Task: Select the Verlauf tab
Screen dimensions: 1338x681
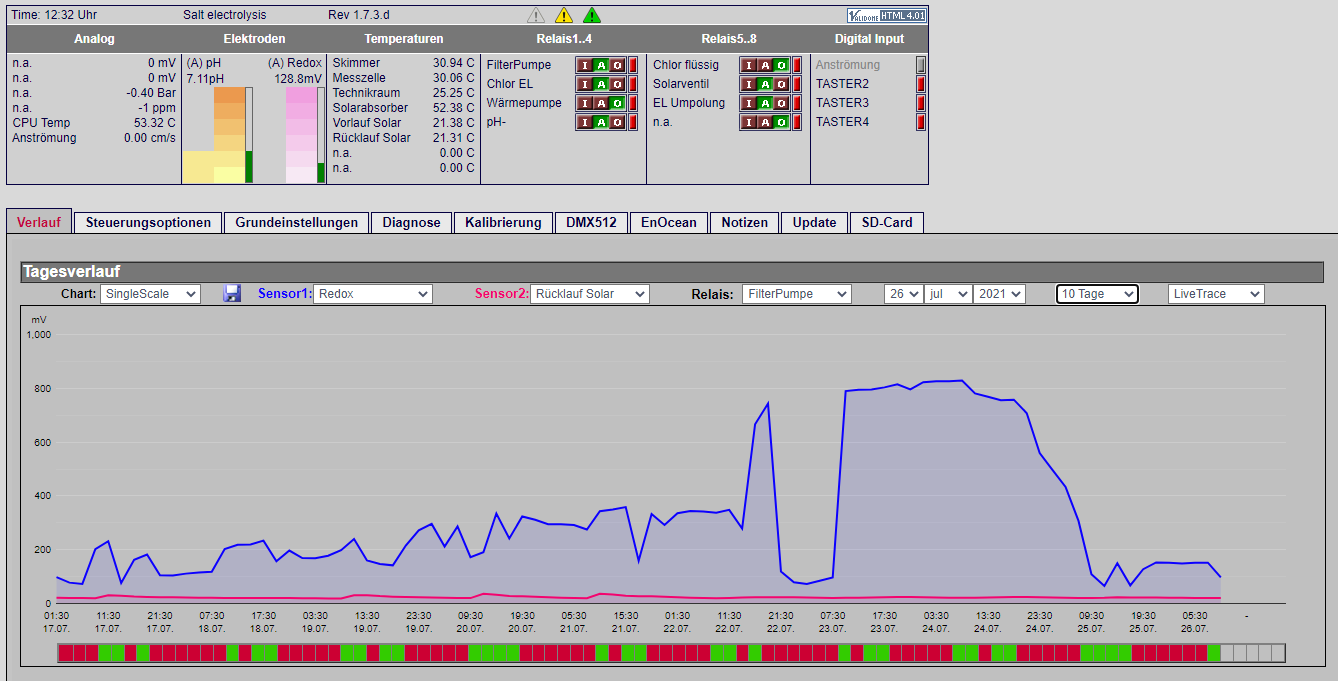Action: tap(39, 222)
